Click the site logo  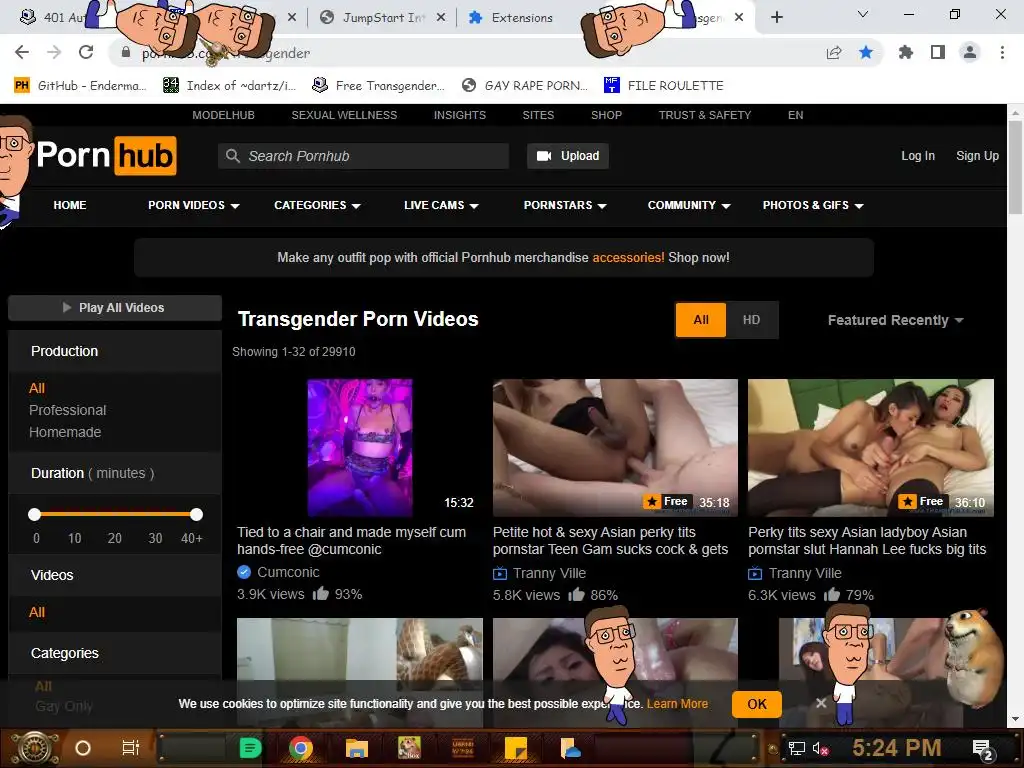coord(106,155)
